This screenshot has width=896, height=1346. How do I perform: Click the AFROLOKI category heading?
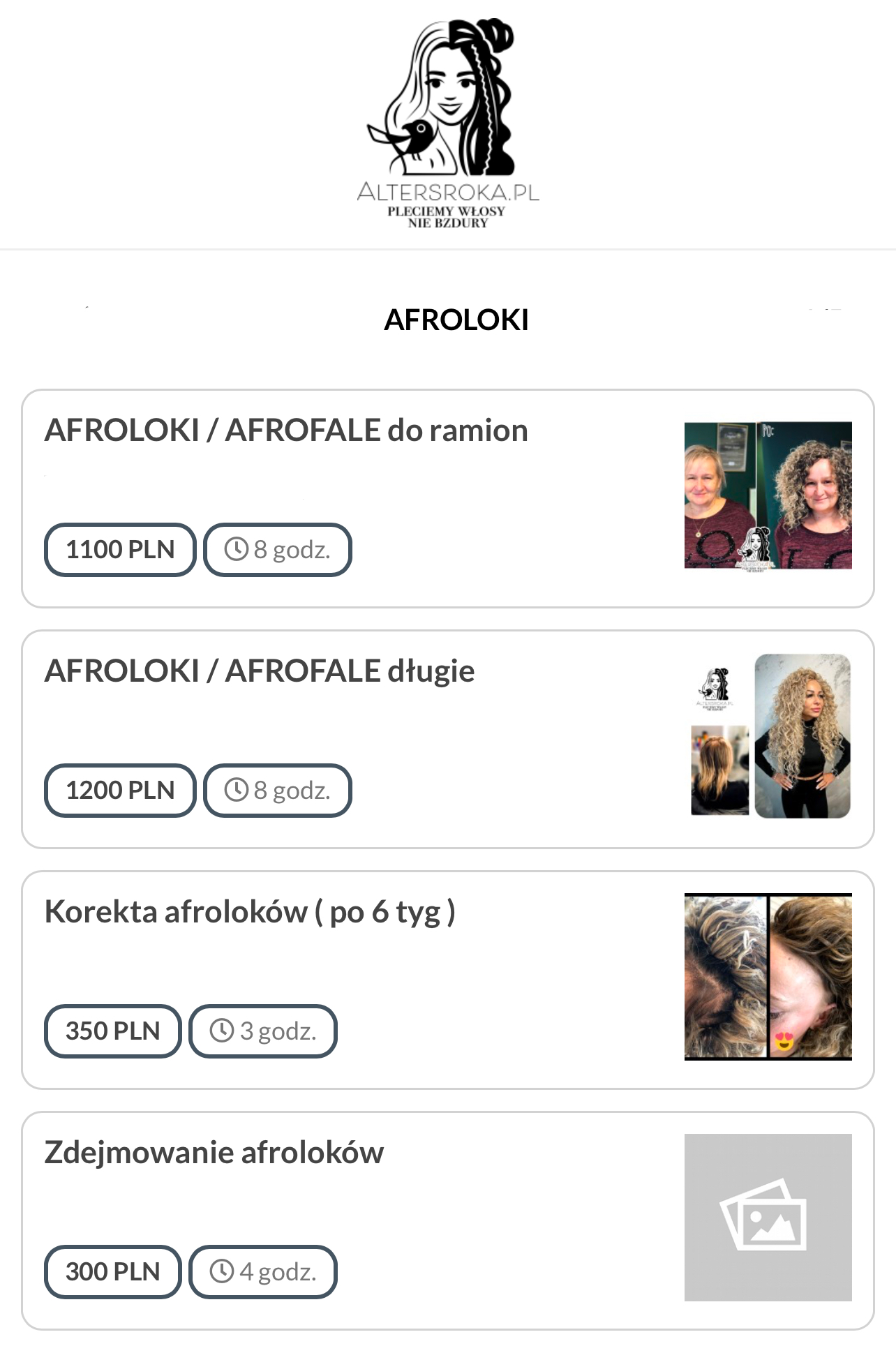[456, 320]
